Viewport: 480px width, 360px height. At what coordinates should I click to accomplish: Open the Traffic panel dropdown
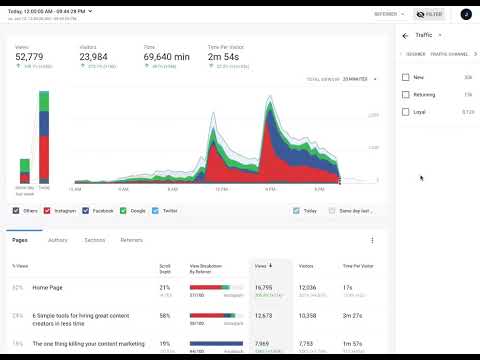[440, 35]
